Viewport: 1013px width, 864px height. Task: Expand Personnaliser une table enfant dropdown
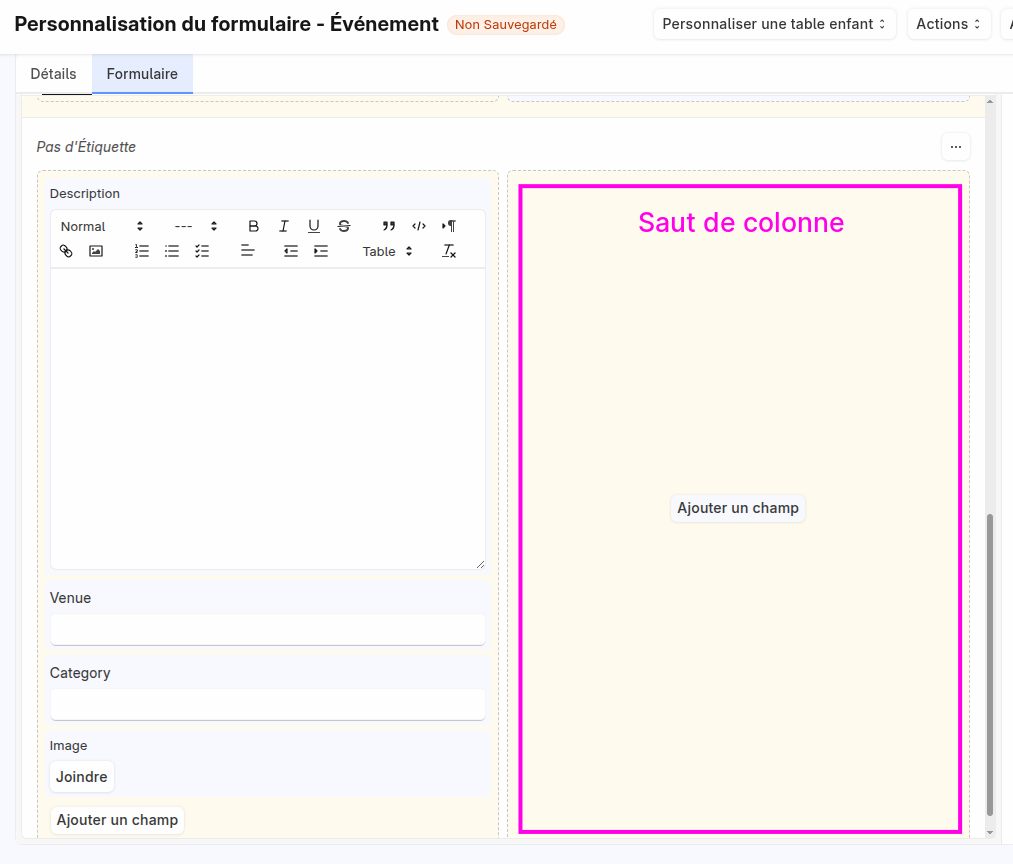click(774, 24)
